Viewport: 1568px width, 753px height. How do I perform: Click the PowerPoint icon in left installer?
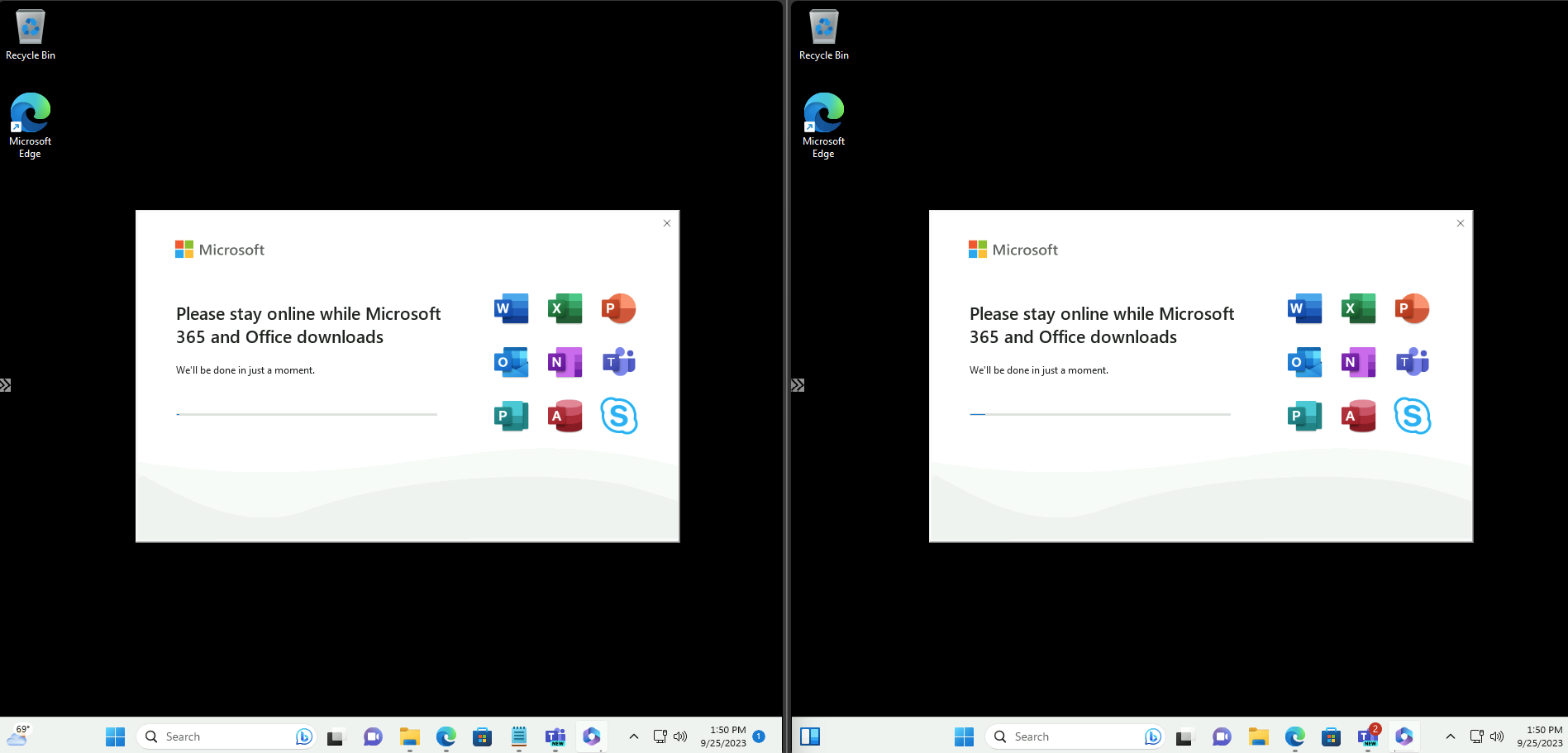618,309
